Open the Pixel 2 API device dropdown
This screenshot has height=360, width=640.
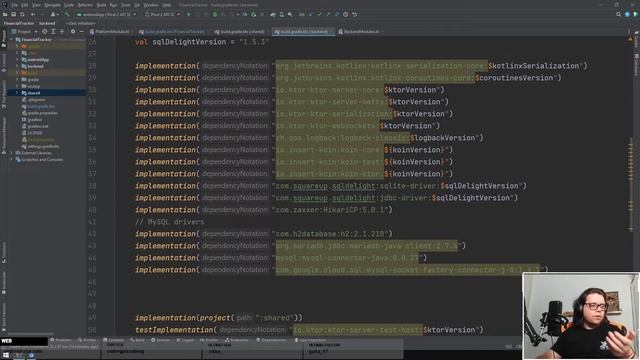162,14
